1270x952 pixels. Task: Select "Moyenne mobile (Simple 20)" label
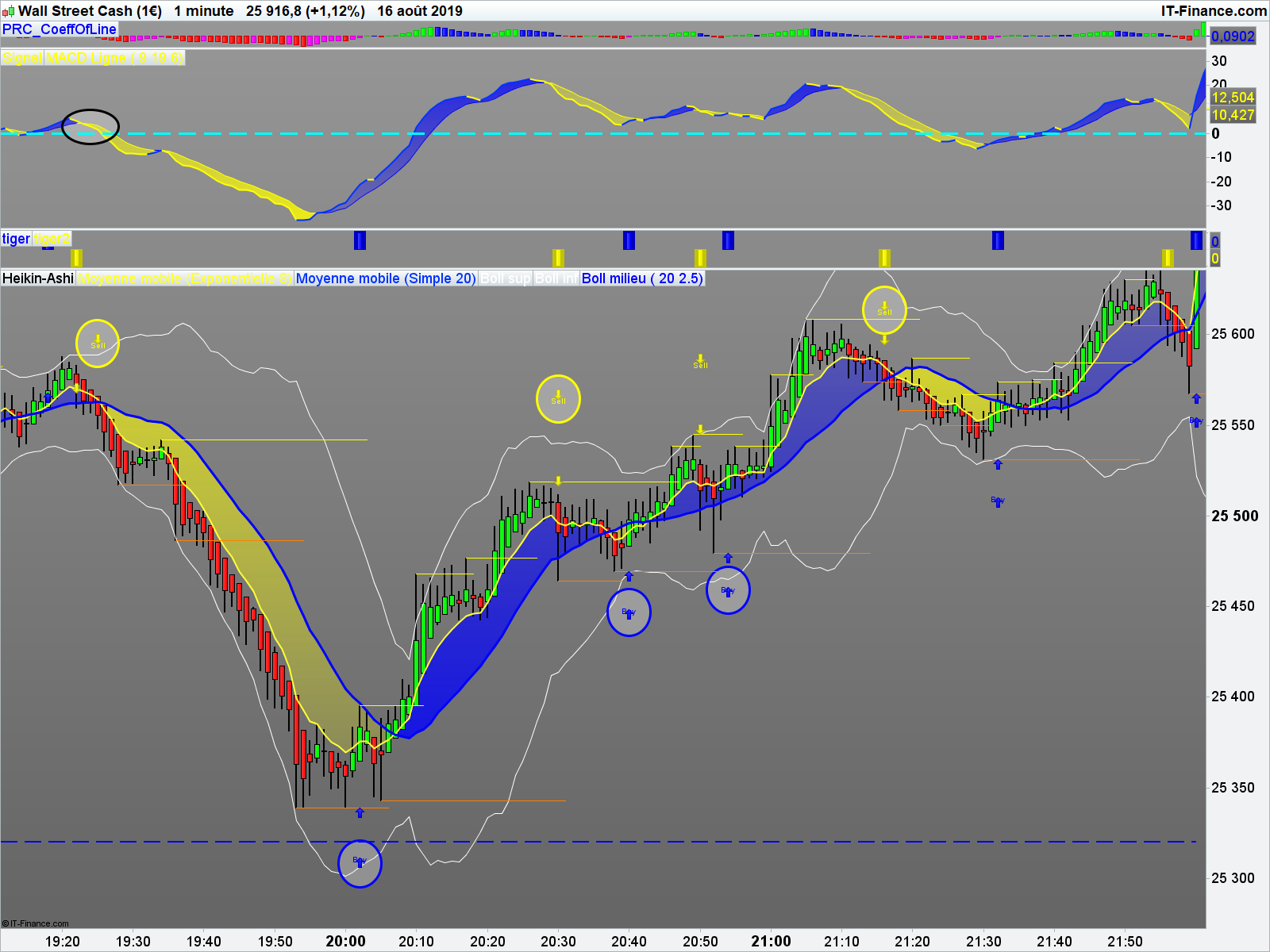[386, 278]
